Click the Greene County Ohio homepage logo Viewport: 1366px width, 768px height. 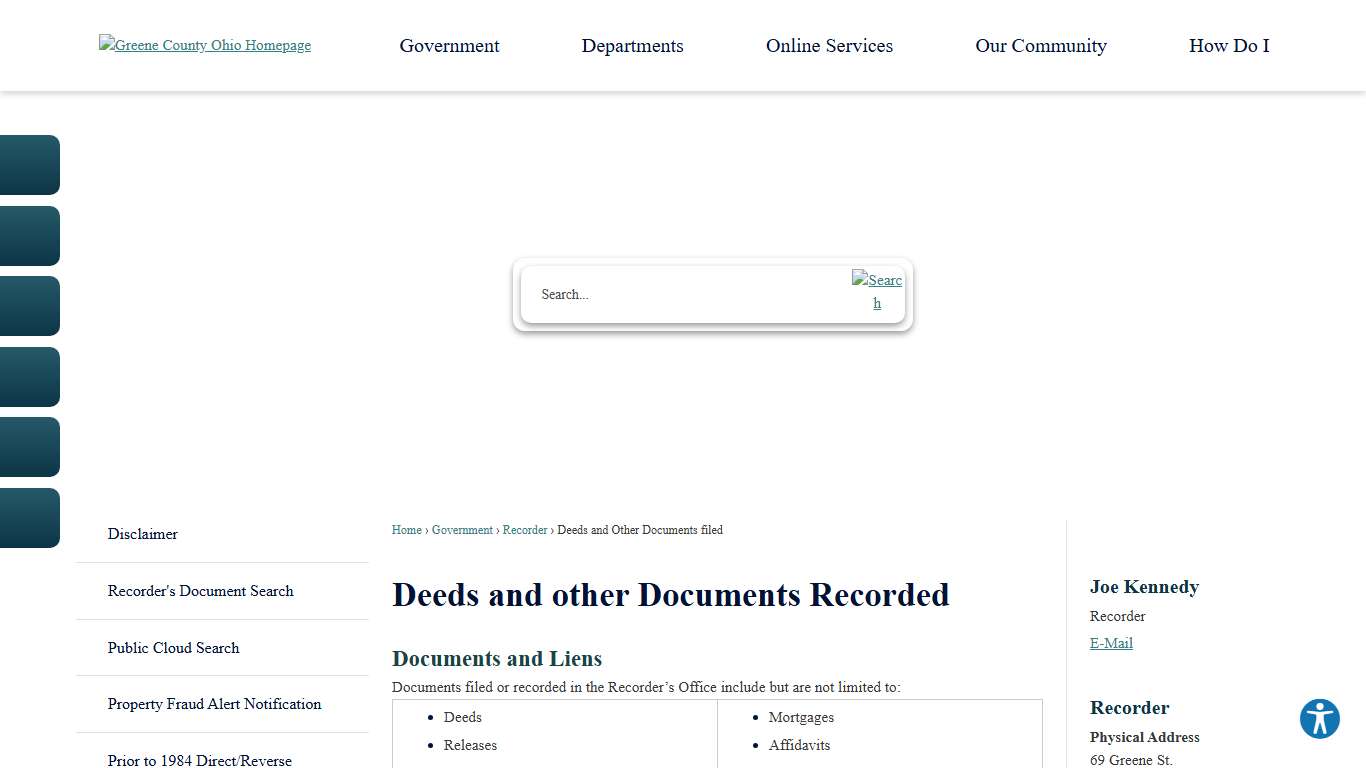tap(204, 45)
